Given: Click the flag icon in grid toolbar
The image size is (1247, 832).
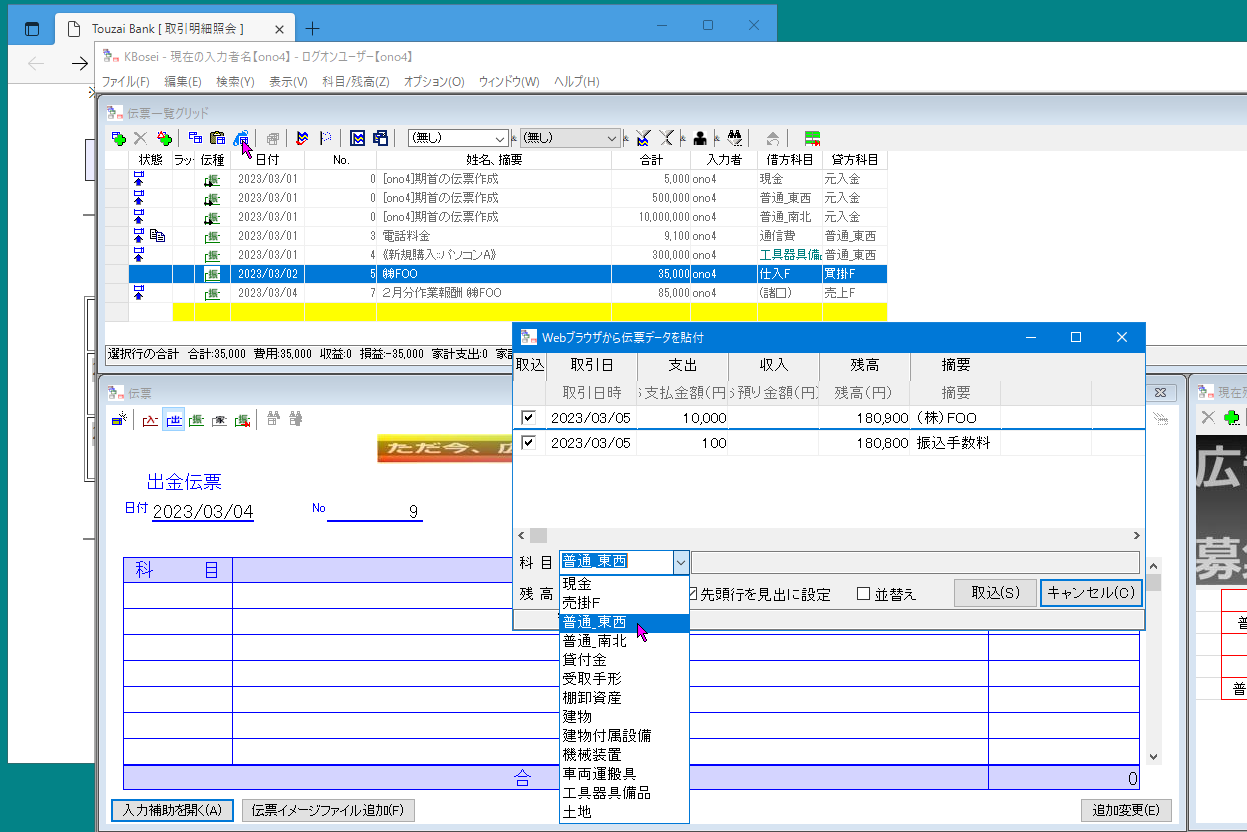Looking at the screenshot, I should click(x=325, y=138).
